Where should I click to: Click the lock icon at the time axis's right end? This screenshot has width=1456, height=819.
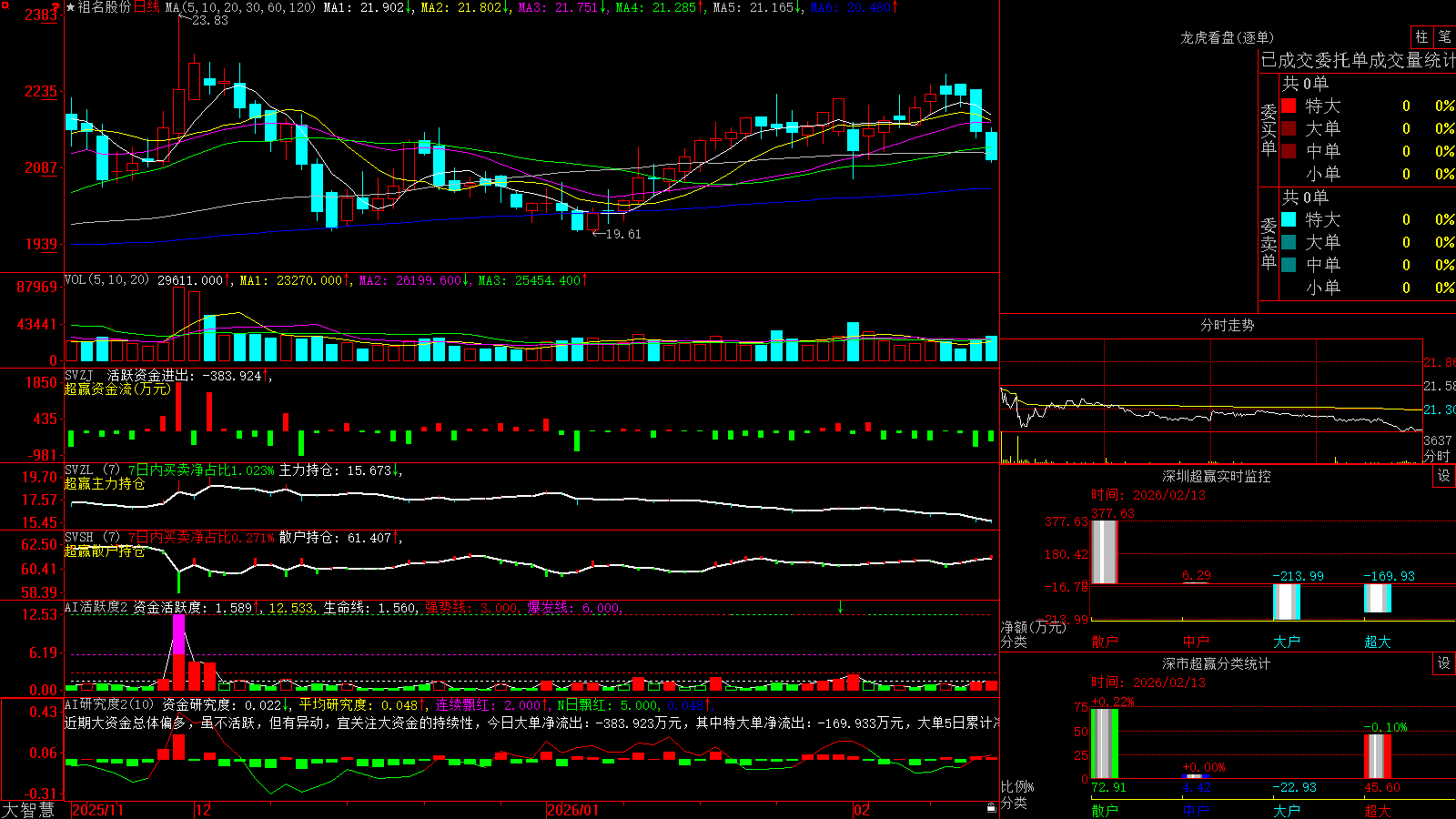(x=991, y=808)
